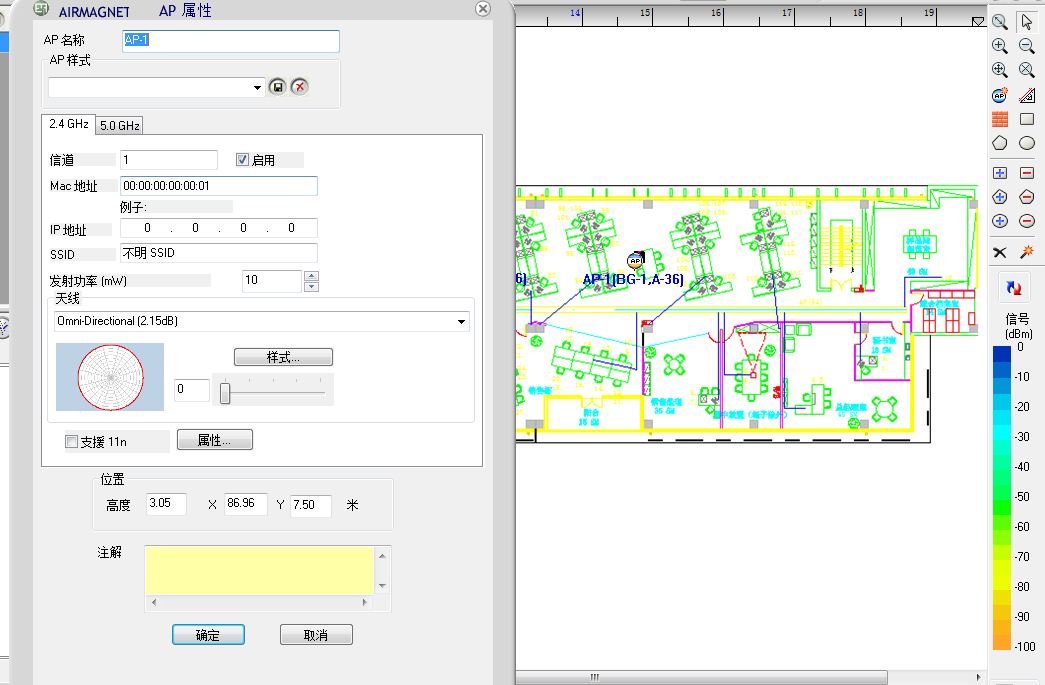The image size is (1045, 685).
Task: Click the 确定 confirm button
Action: coord(207,635)
